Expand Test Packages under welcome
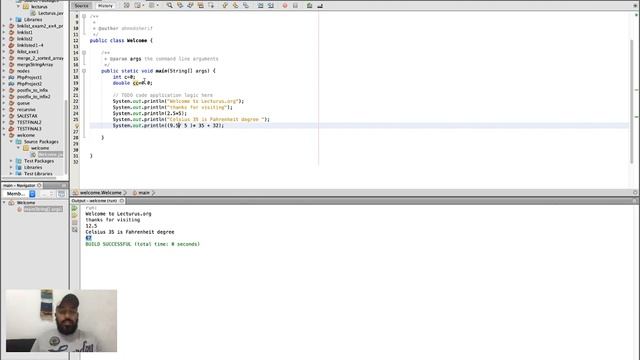This screenshot has height=360, width=640. pyautogui.click(x=11, y=161)
